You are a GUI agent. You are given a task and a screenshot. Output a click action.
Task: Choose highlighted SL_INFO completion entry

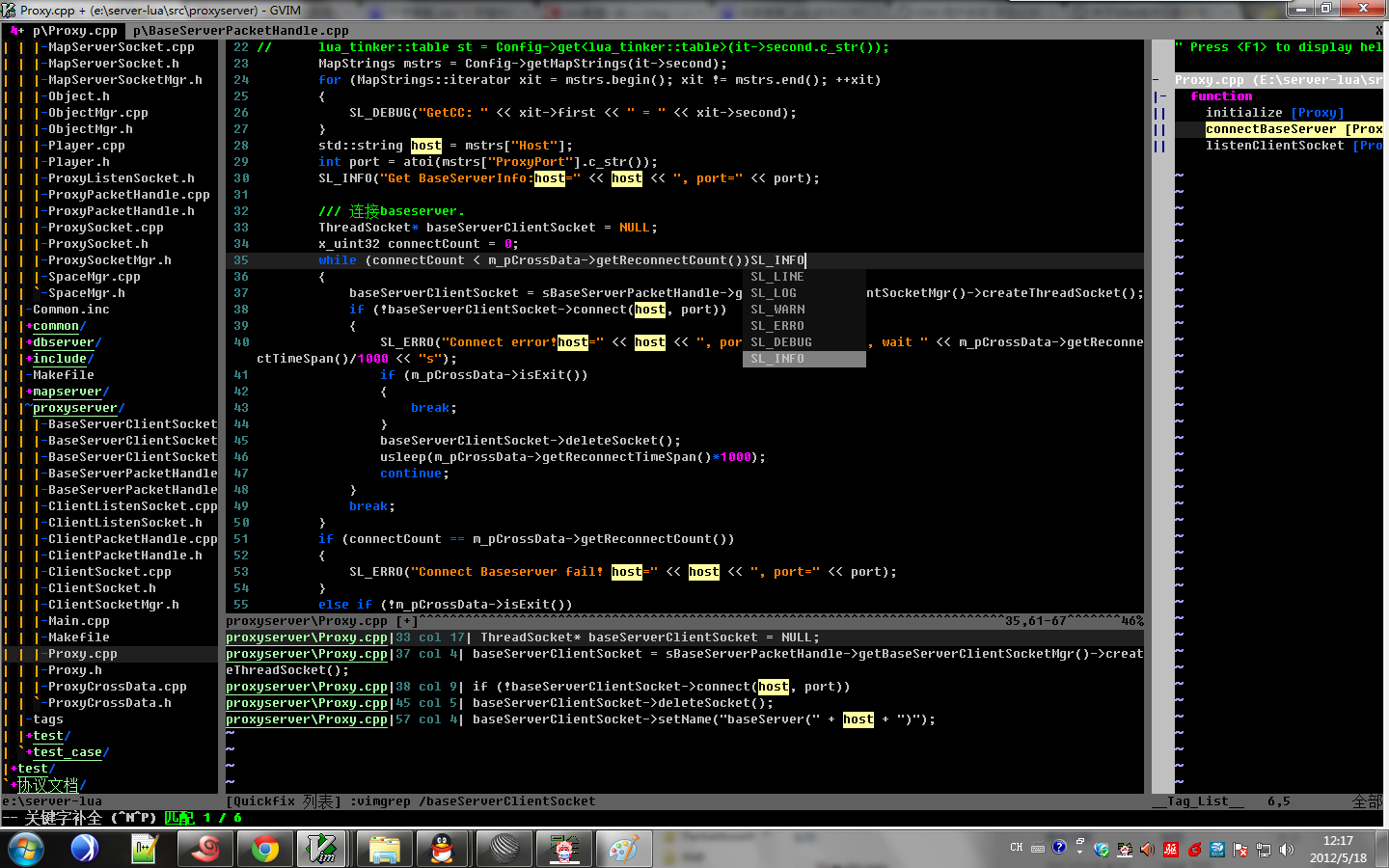(x=803, y=359)
